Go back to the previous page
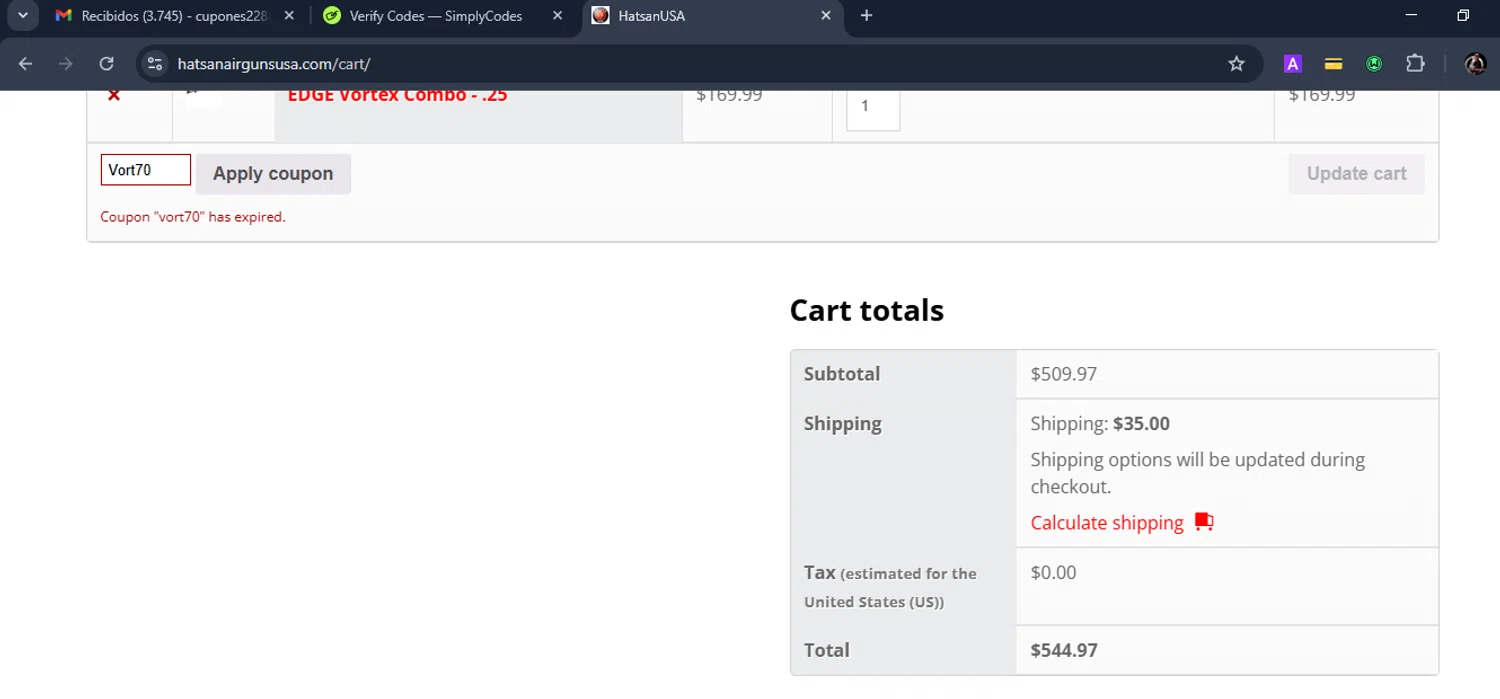 (x=26, y=64)
